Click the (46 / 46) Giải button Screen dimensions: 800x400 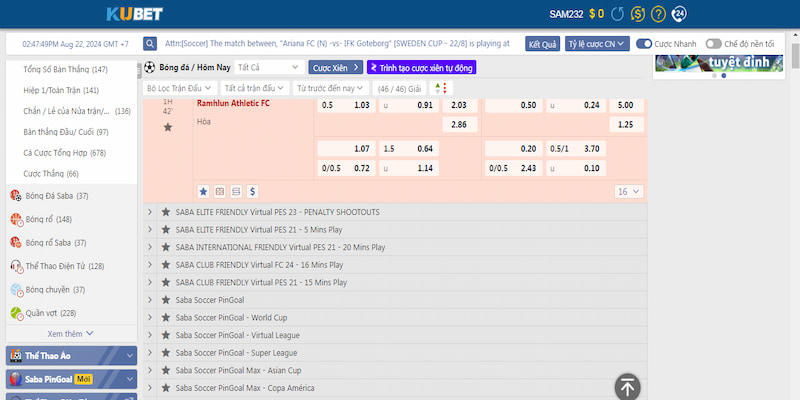coord(399,88)
